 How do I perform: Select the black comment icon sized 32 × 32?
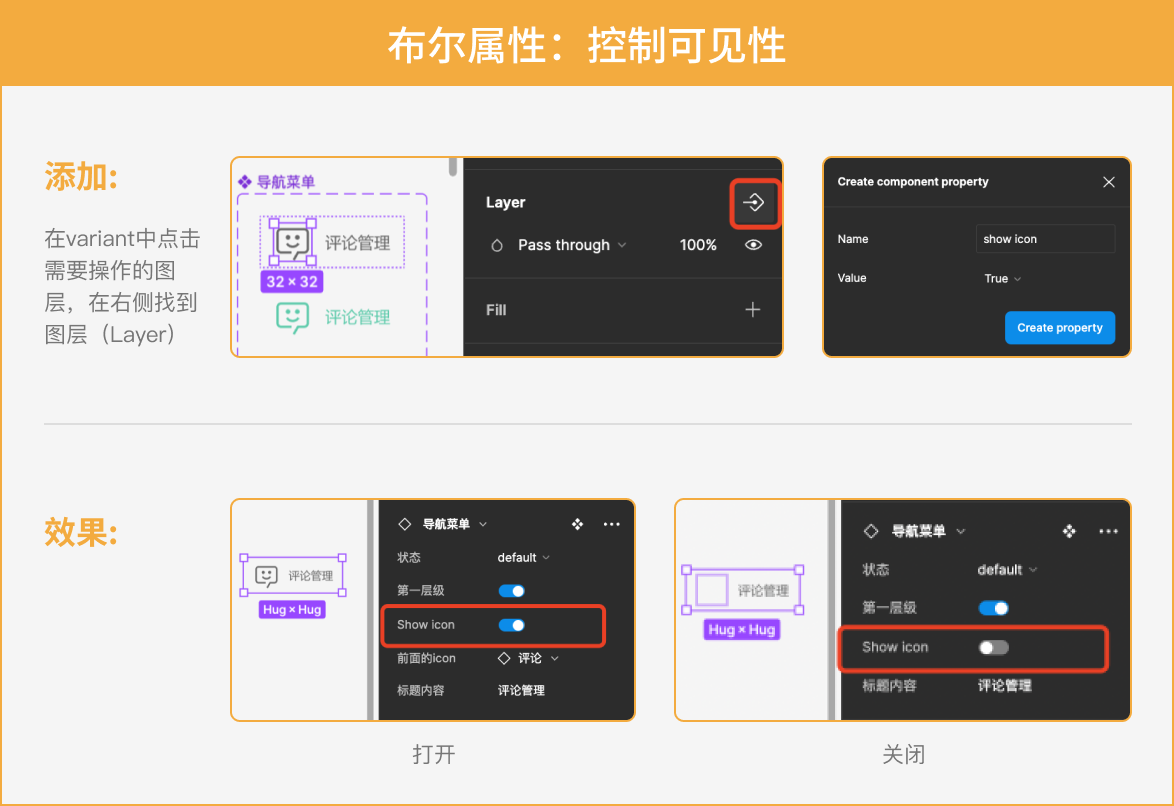(292, 242)
